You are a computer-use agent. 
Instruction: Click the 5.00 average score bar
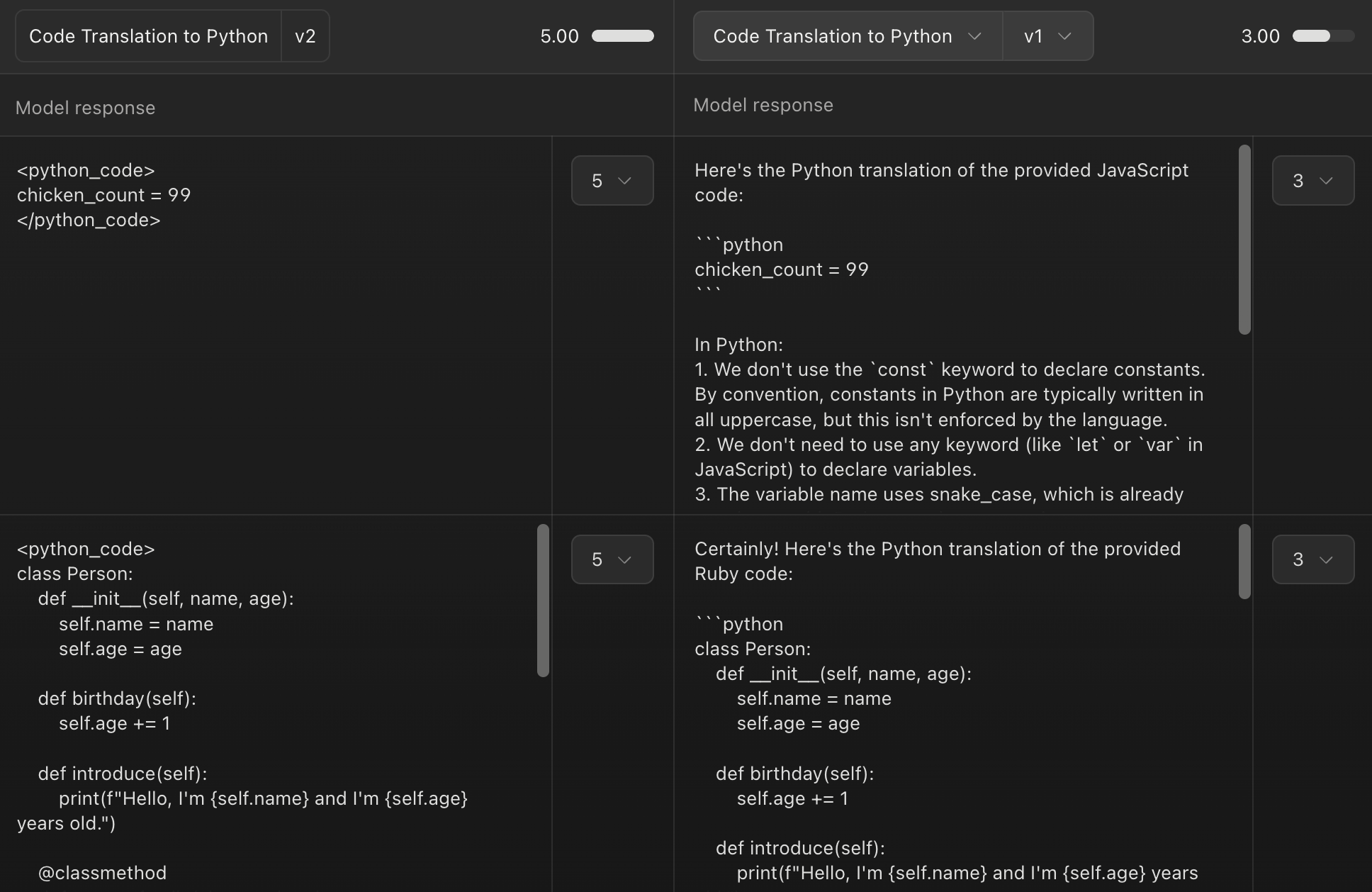[622, 36]
